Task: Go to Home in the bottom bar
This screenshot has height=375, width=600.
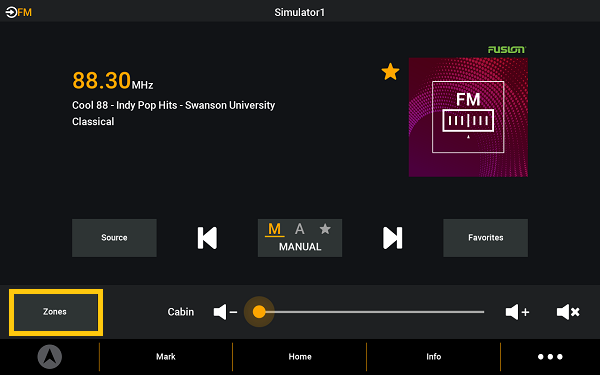Action: pyautogui.click(x=300, y=357)
